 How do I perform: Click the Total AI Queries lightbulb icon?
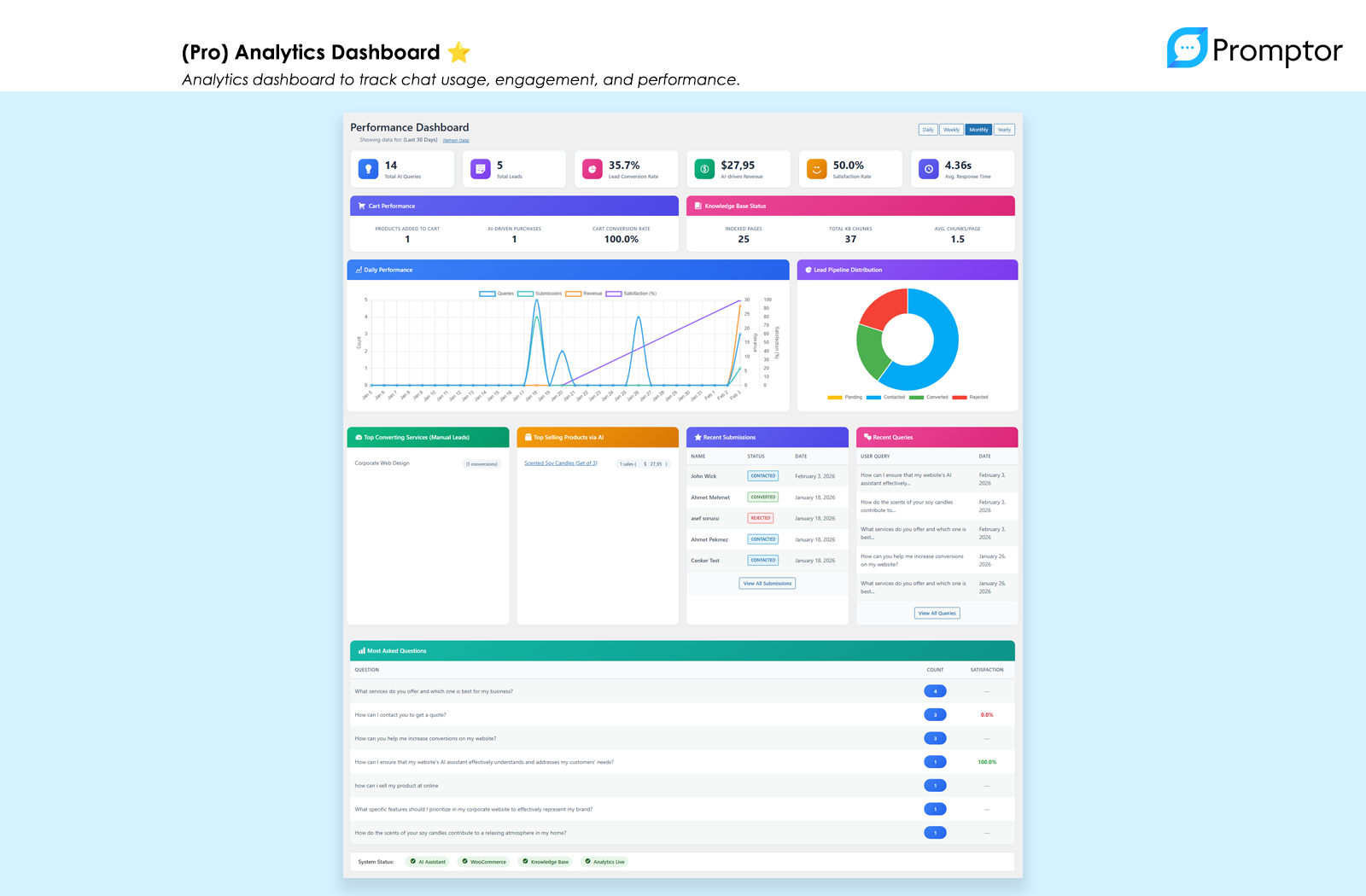click(x=368, y=169)
